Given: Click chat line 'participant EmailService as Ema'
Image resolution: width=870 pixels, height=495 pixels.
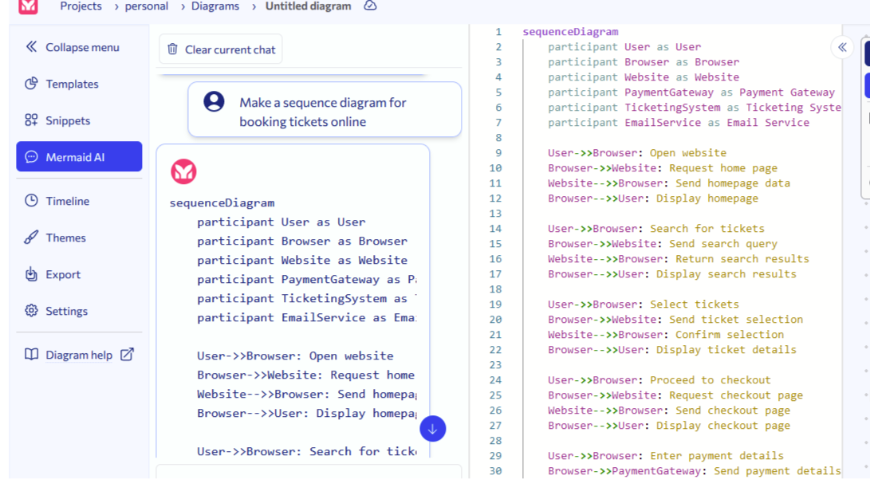Looking at the screenshot, I should tap(306, 317).
